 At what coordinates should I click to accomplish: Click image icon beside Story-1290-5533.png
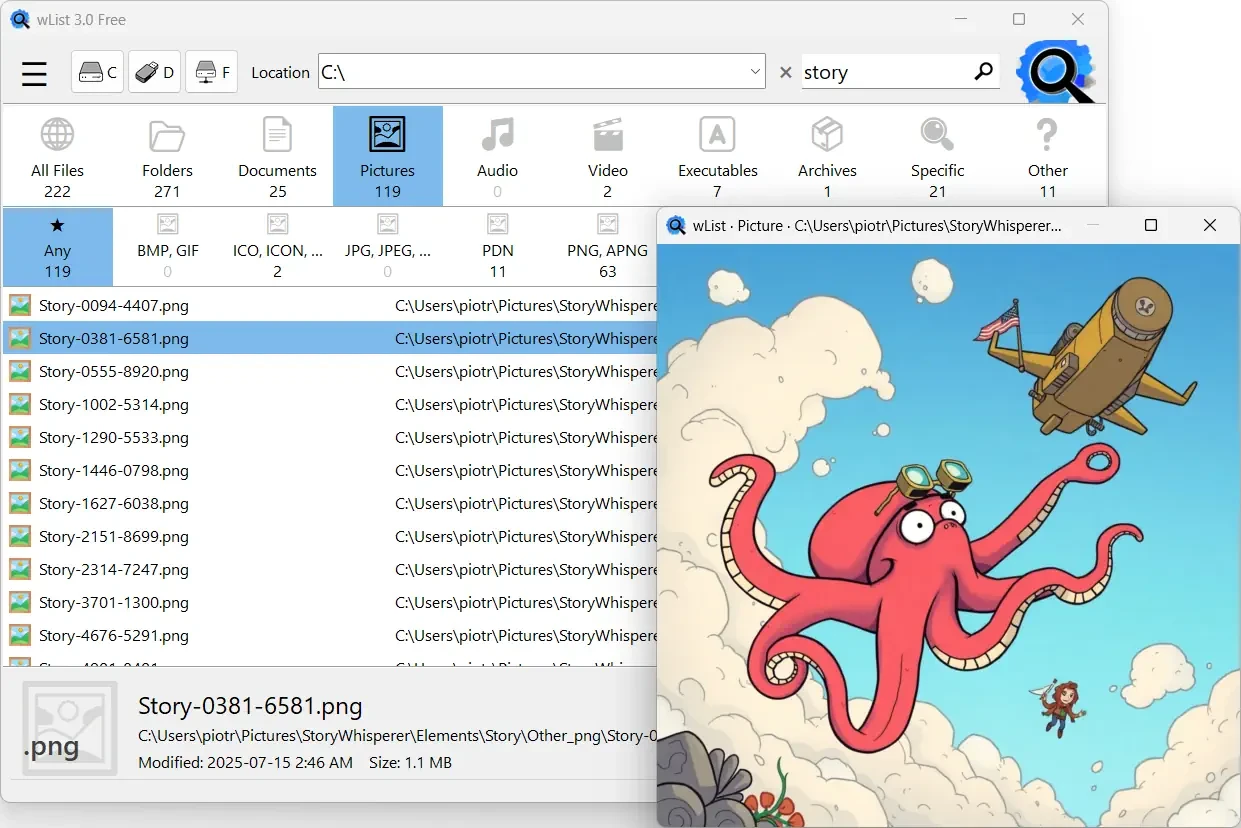(20, 437)
